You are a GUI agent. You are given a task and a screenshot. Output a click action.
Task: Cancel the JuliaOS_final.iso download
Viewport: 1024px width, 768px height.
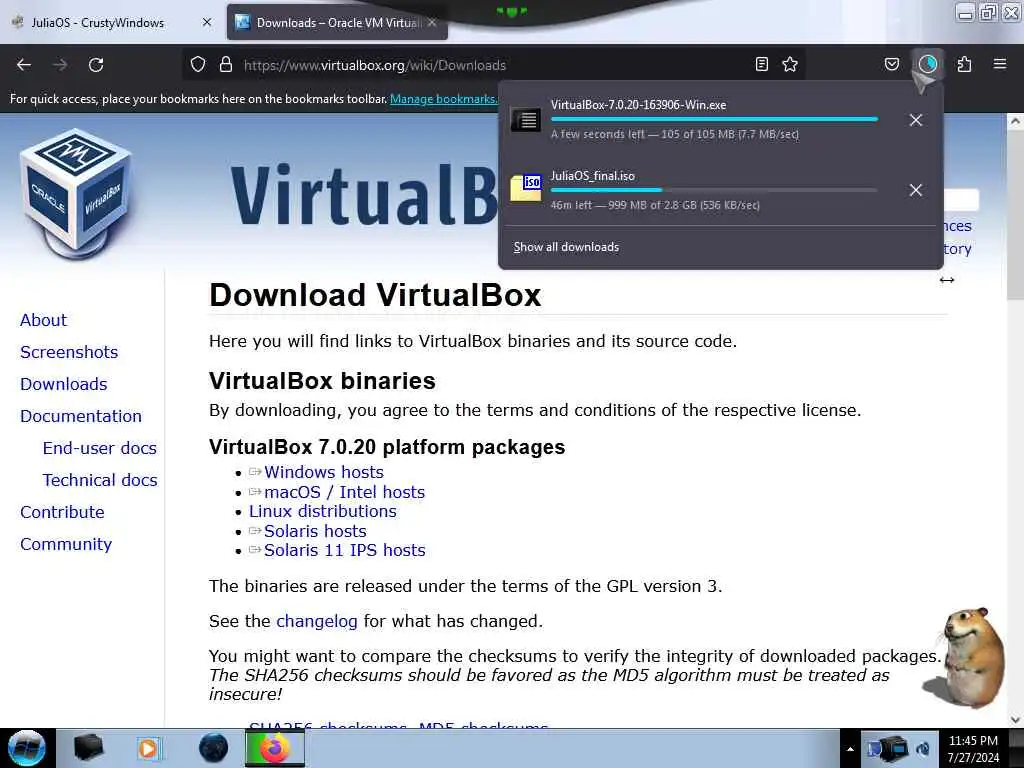tap(916, 190)
